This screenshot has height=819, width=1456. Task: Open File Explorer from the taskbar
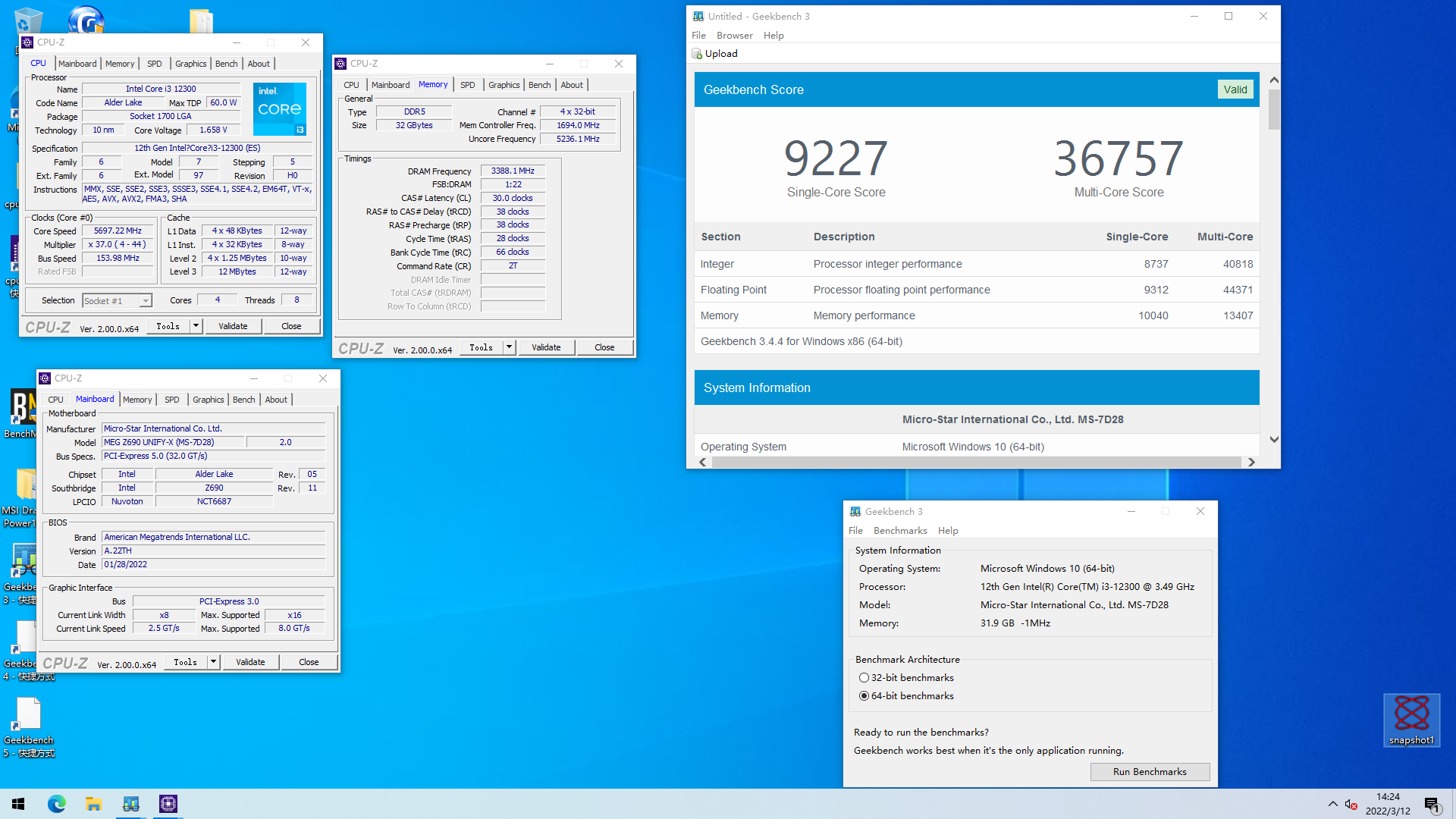coord(94,804)
